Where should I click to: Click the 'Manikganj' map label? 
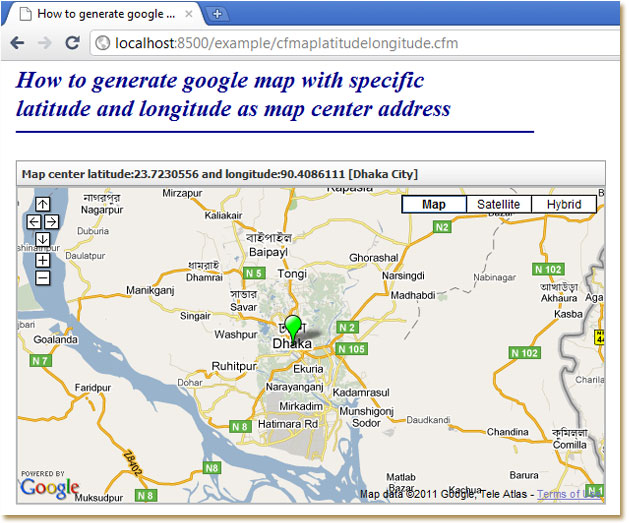pyautogui.click(x=150, y=290)
